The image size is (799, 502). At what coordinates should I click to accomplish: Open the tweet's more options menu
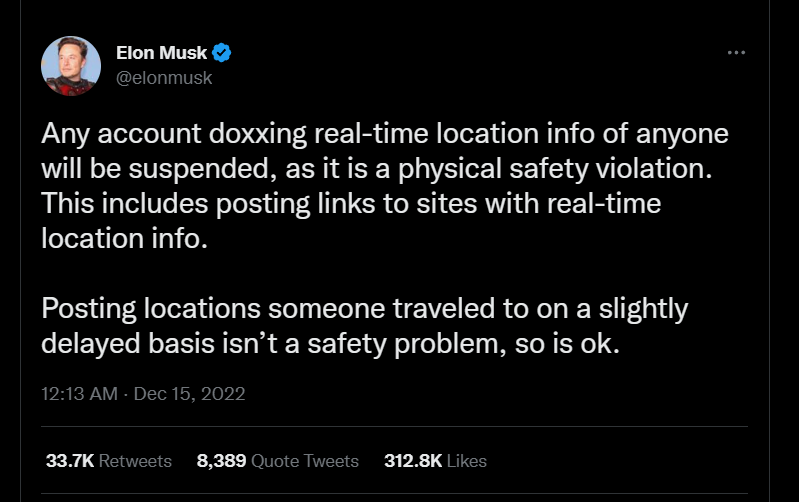point(736,53)
